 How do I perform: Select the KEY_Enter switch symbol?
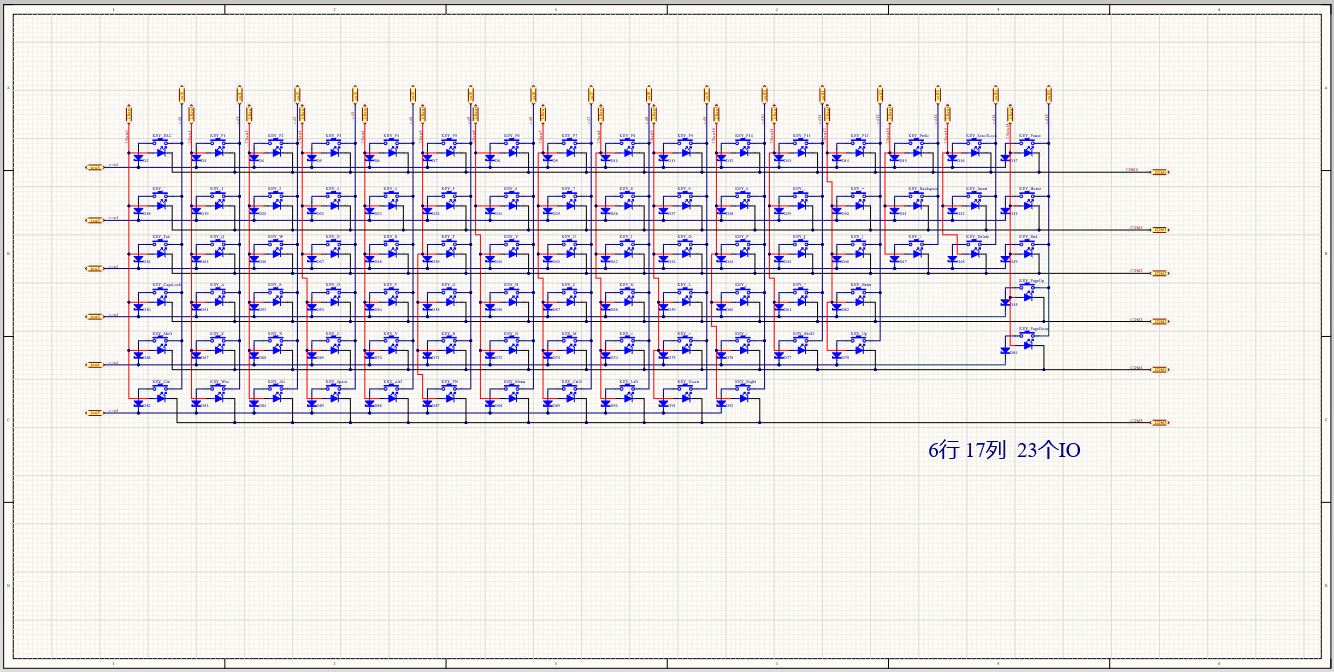pos(857,292)
